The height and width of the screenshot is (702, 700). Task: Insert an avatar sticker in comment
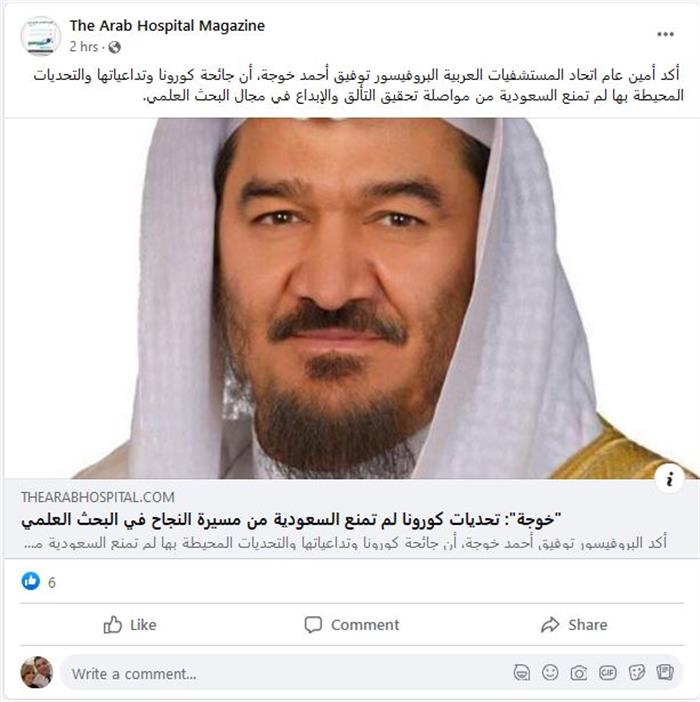(x=521, y=672)
